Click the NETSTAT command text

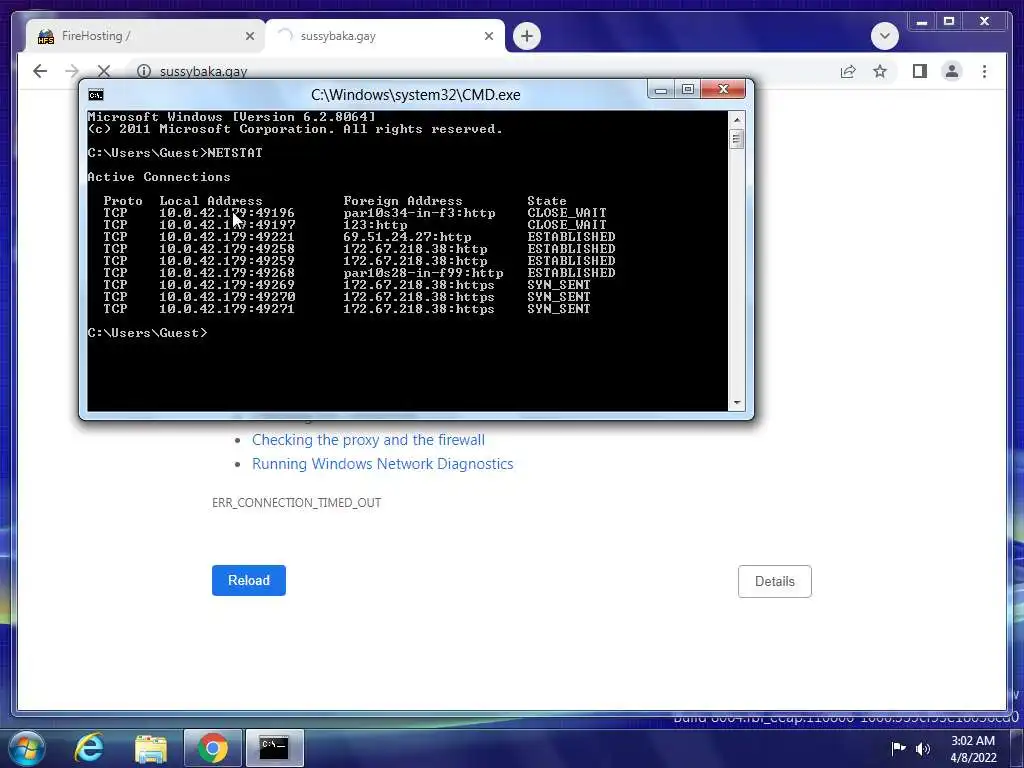(235, 153)
